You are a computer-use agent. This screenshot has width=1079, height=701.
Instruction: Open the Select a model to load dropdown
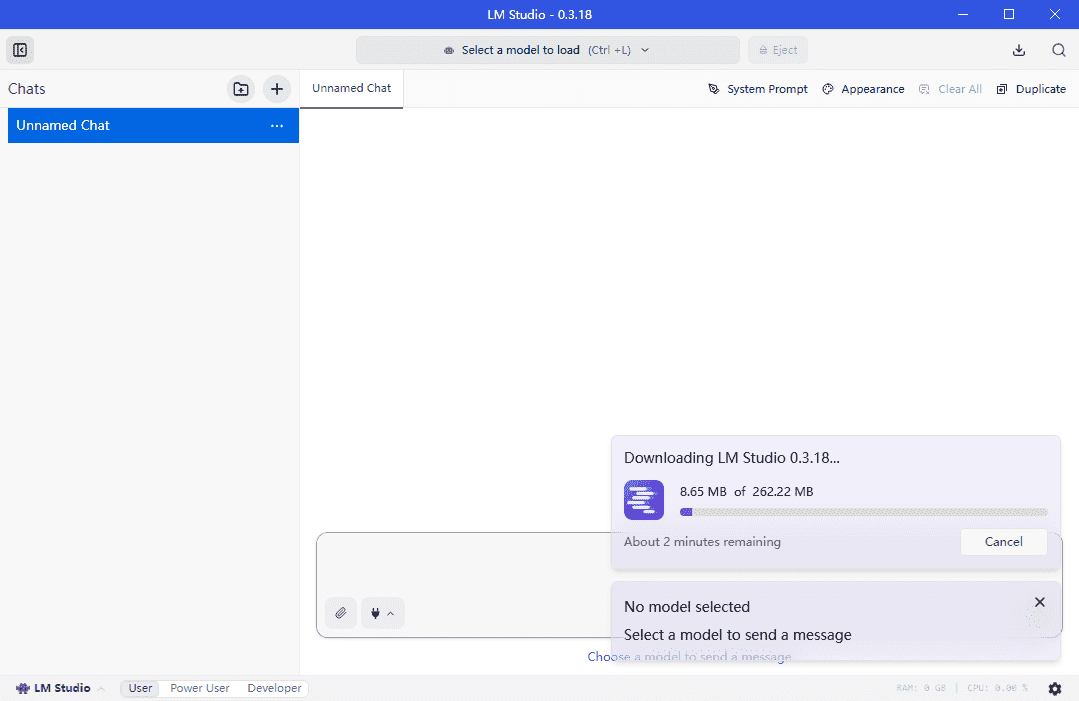coord(547,50)
